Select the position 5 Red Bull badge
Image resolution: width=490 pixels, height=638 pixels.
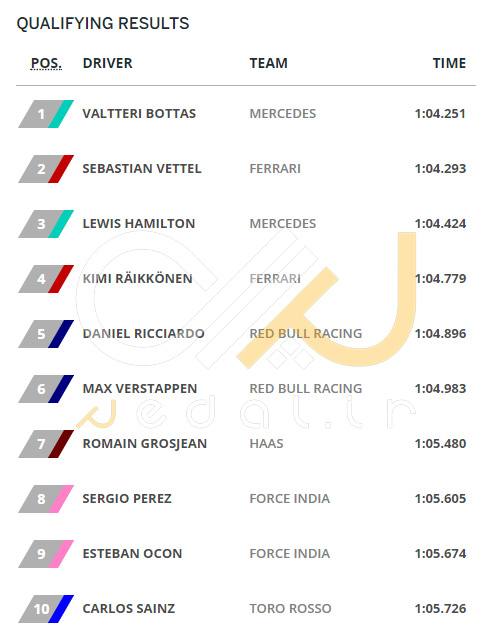[x=46, y=334]
